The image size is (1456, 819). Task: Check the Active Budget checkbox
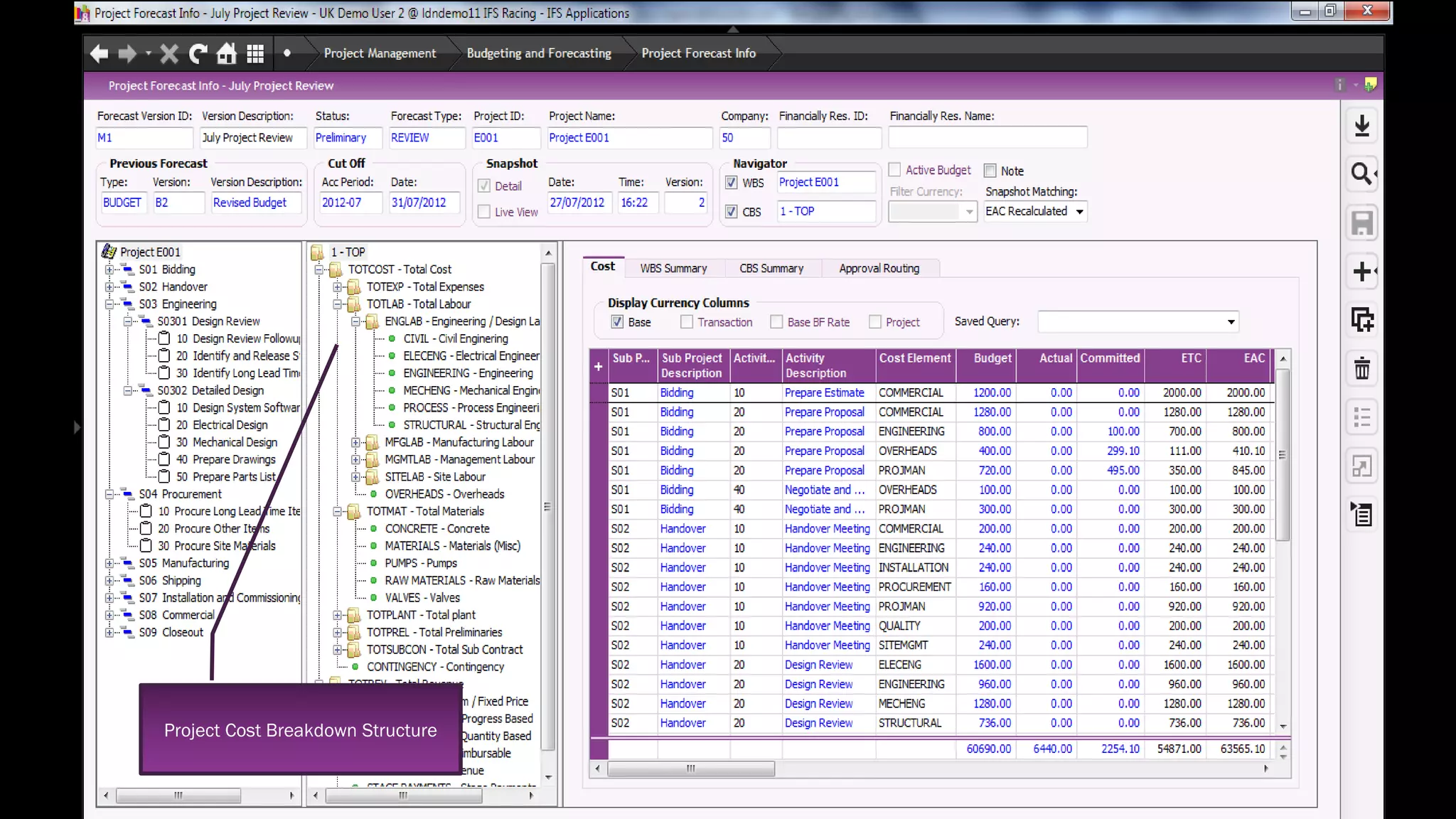(895, 170)
